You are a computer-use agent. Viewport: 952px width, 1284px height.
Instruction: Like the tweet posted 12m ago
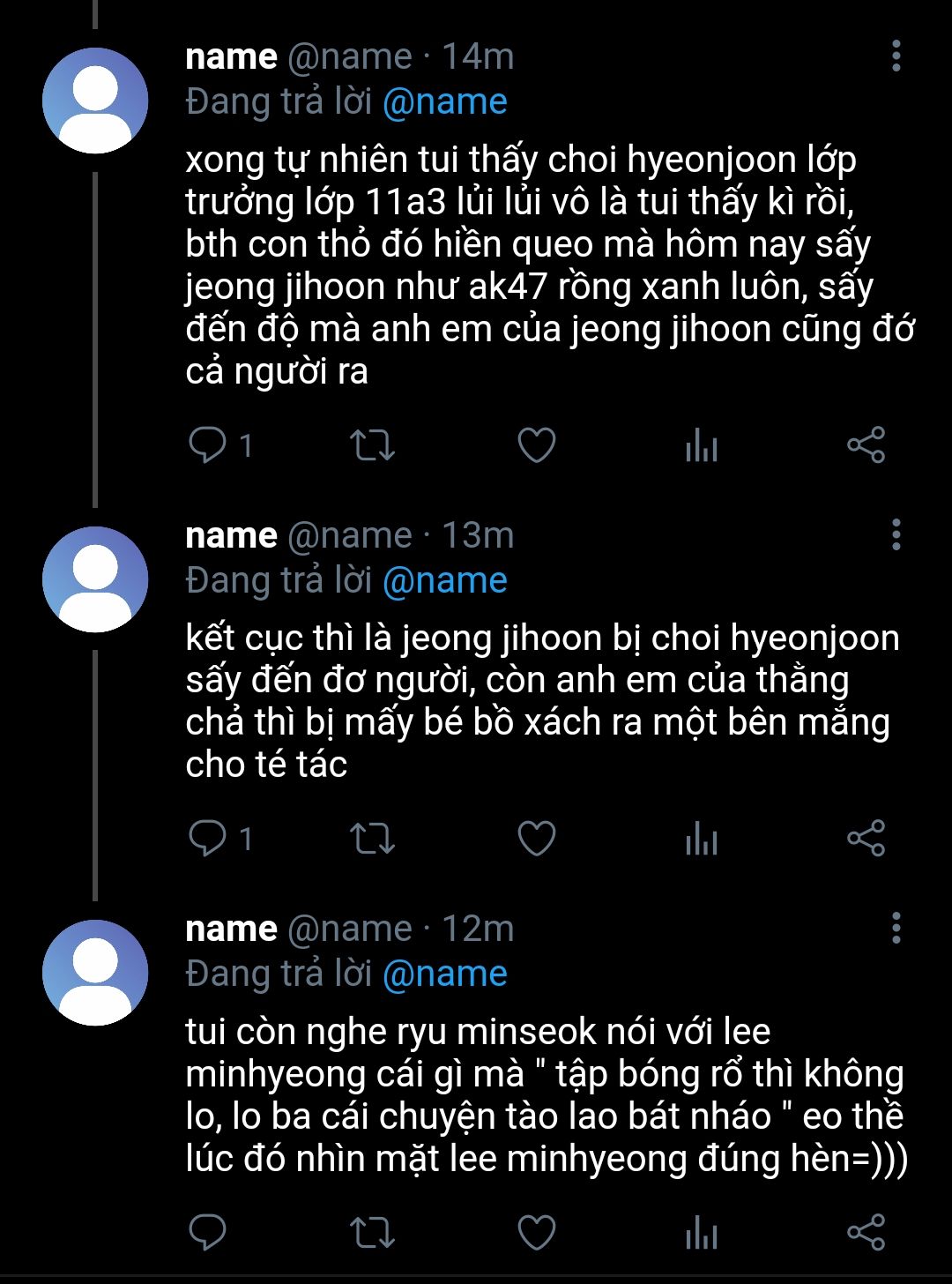point(536,1232)
